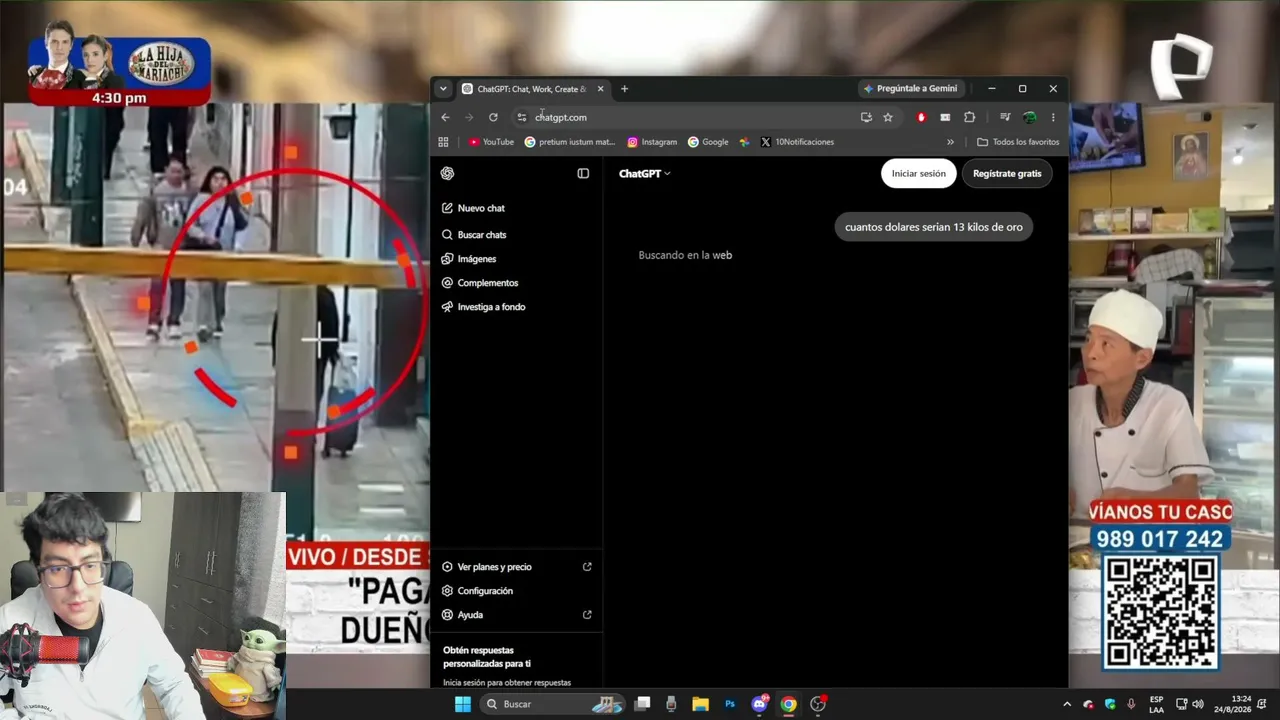Open the Chrome profile avatar
This screenshot has height=720, width=1280.
1029,117
